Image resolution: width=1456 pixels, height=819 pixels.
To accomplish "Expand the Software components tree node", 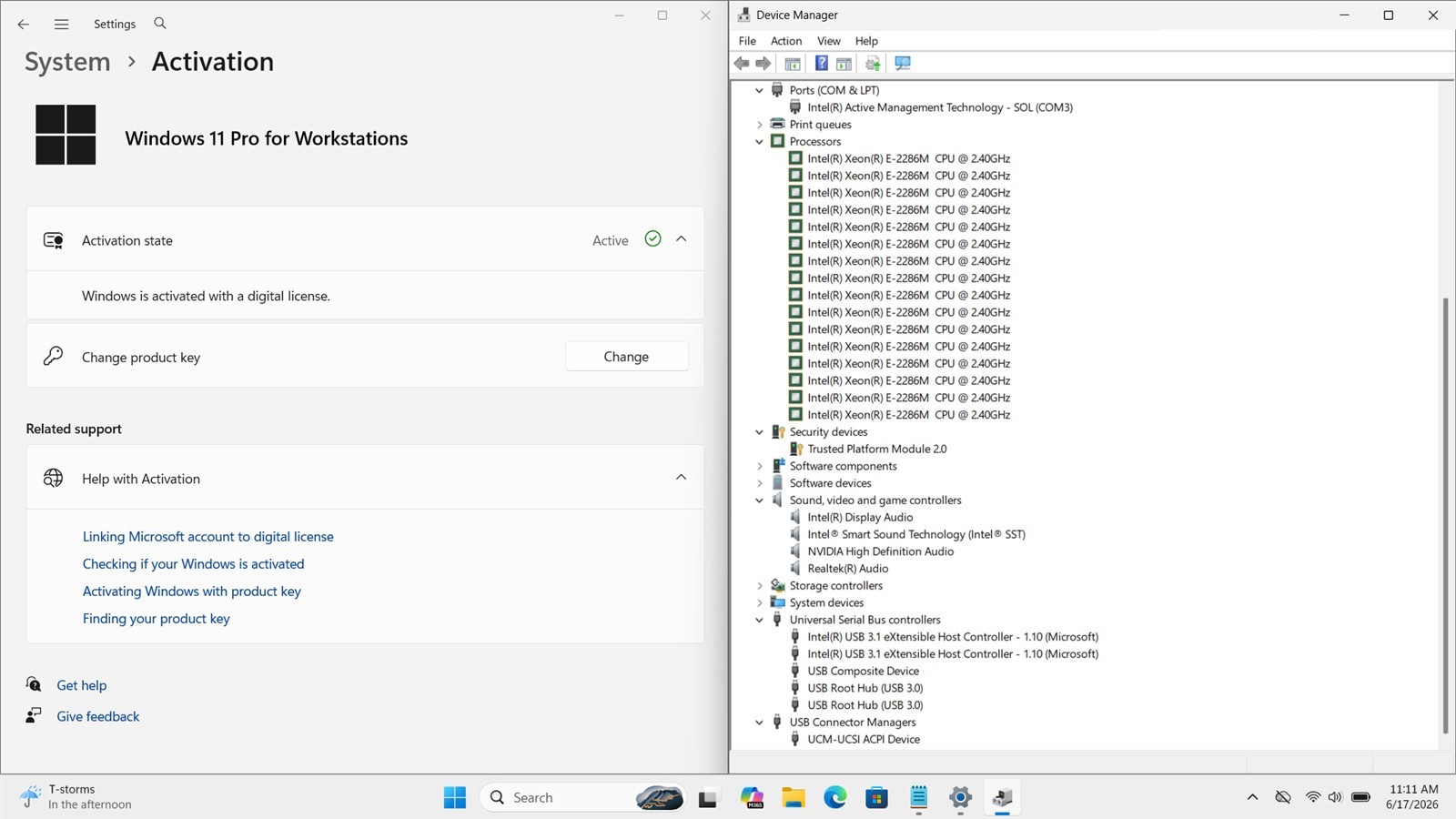I will coord(760,467).
